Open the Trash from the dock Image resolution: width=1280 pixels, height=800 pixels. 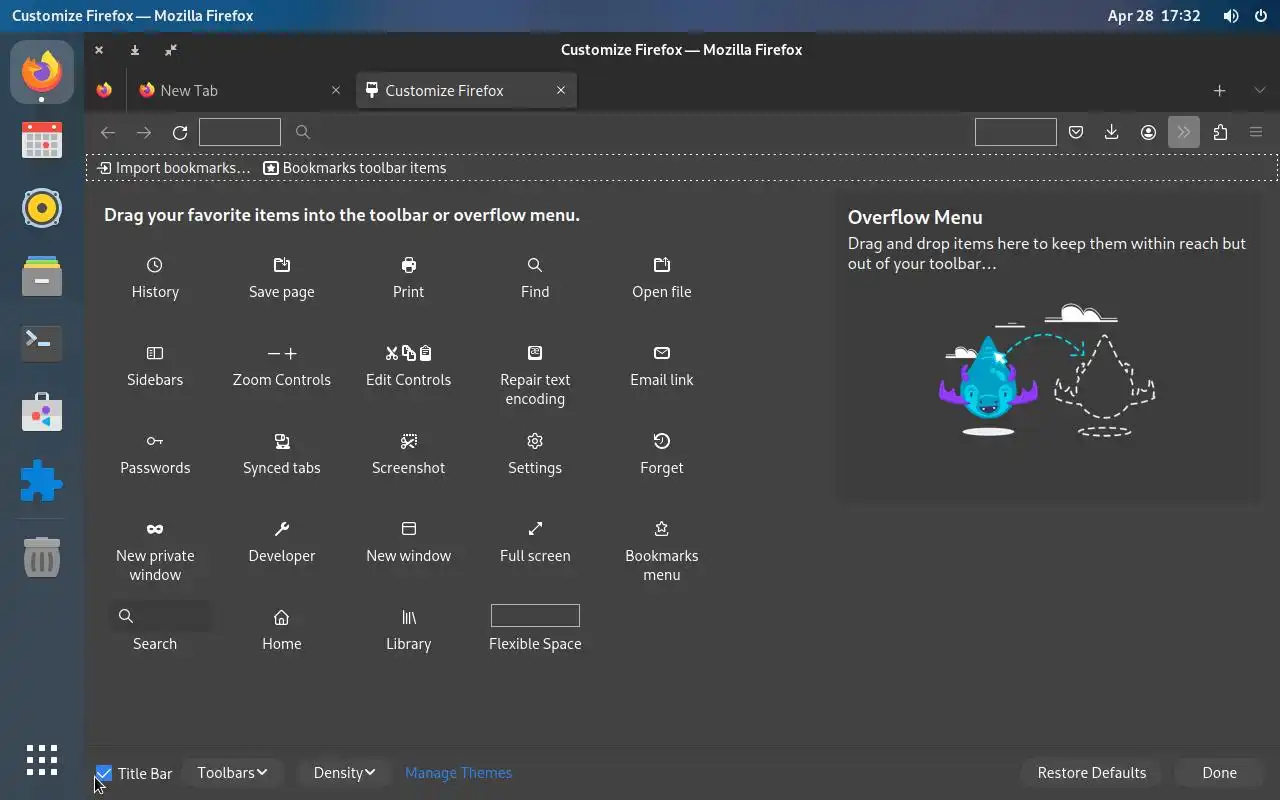tap(42, 557)
